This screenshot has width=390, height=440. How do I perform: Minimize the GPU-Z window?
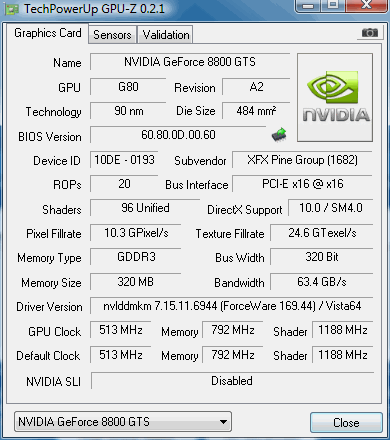[x=308, y=5]
